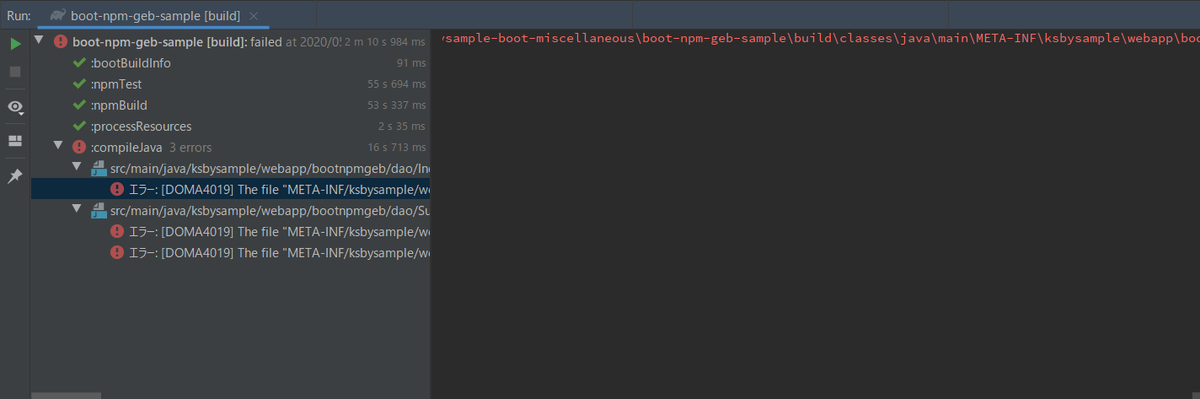
Task: Click the 55 s 694 ms duration
Action: tap(396, 84)
